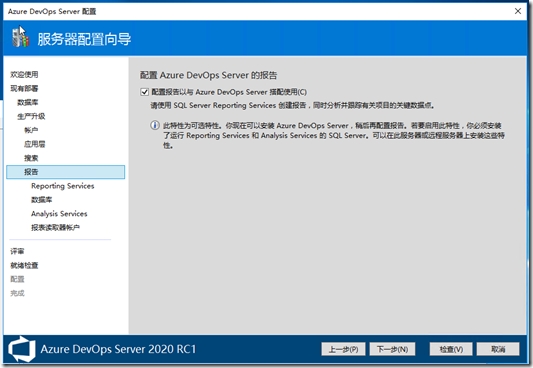533x368 pixels.
Task: Open Reporting Services step in sidebar
Action: (63, 186)
